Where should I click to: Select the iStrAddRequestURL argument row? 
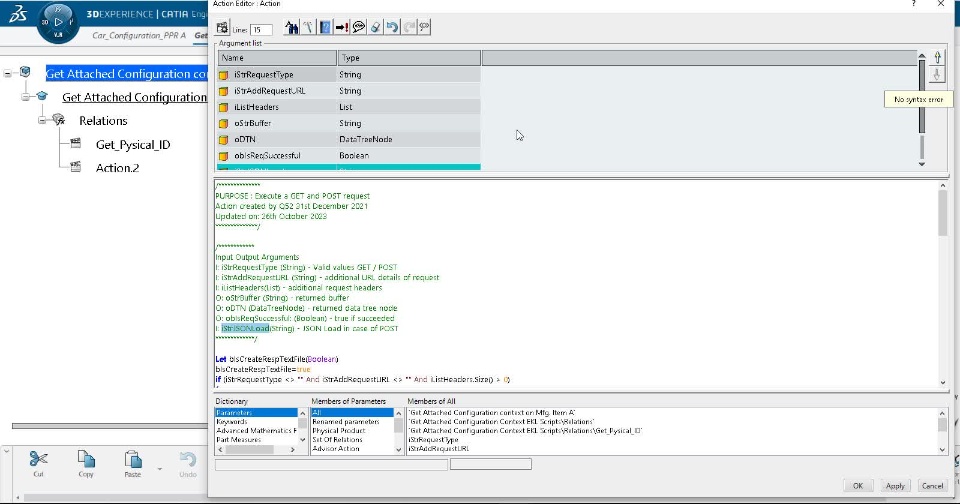click(349, 91)
